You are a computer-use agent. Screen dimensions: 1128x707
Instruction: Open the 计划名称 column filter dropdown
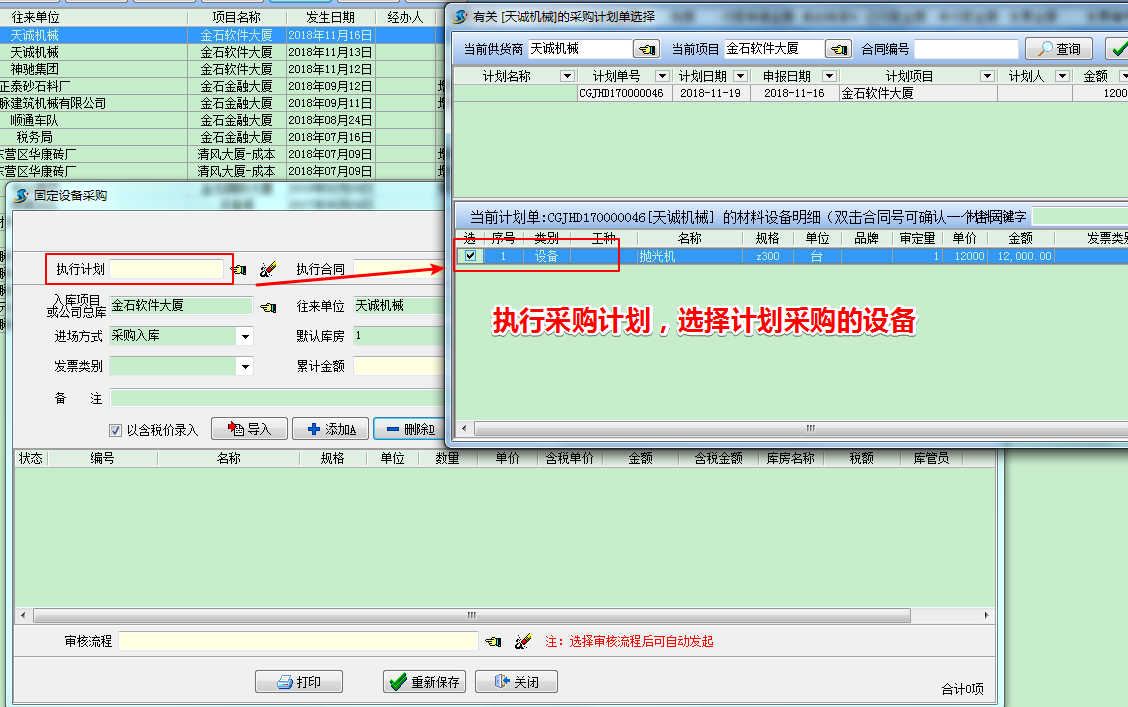566,76
